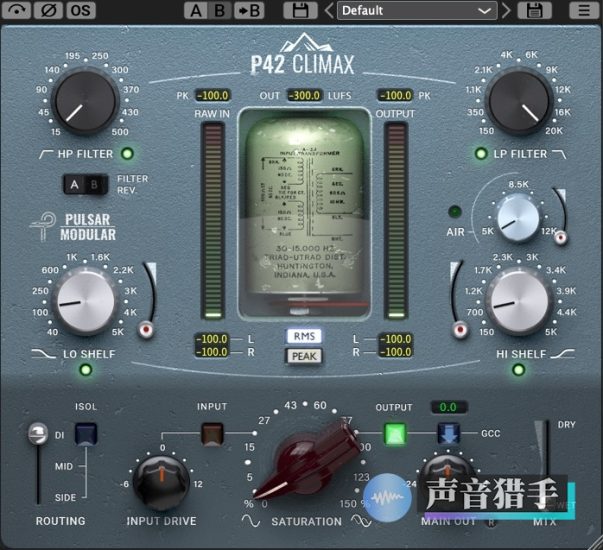The width and height of the screenshot is (603, 550).
Task: Click the AIR gain slider red handle
Action: pyautogui.click(x=561, y=238)
